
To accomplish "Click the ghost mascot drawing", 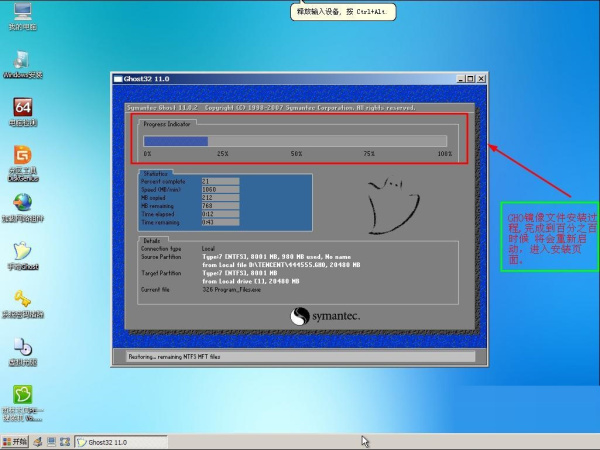I will 384,206.
